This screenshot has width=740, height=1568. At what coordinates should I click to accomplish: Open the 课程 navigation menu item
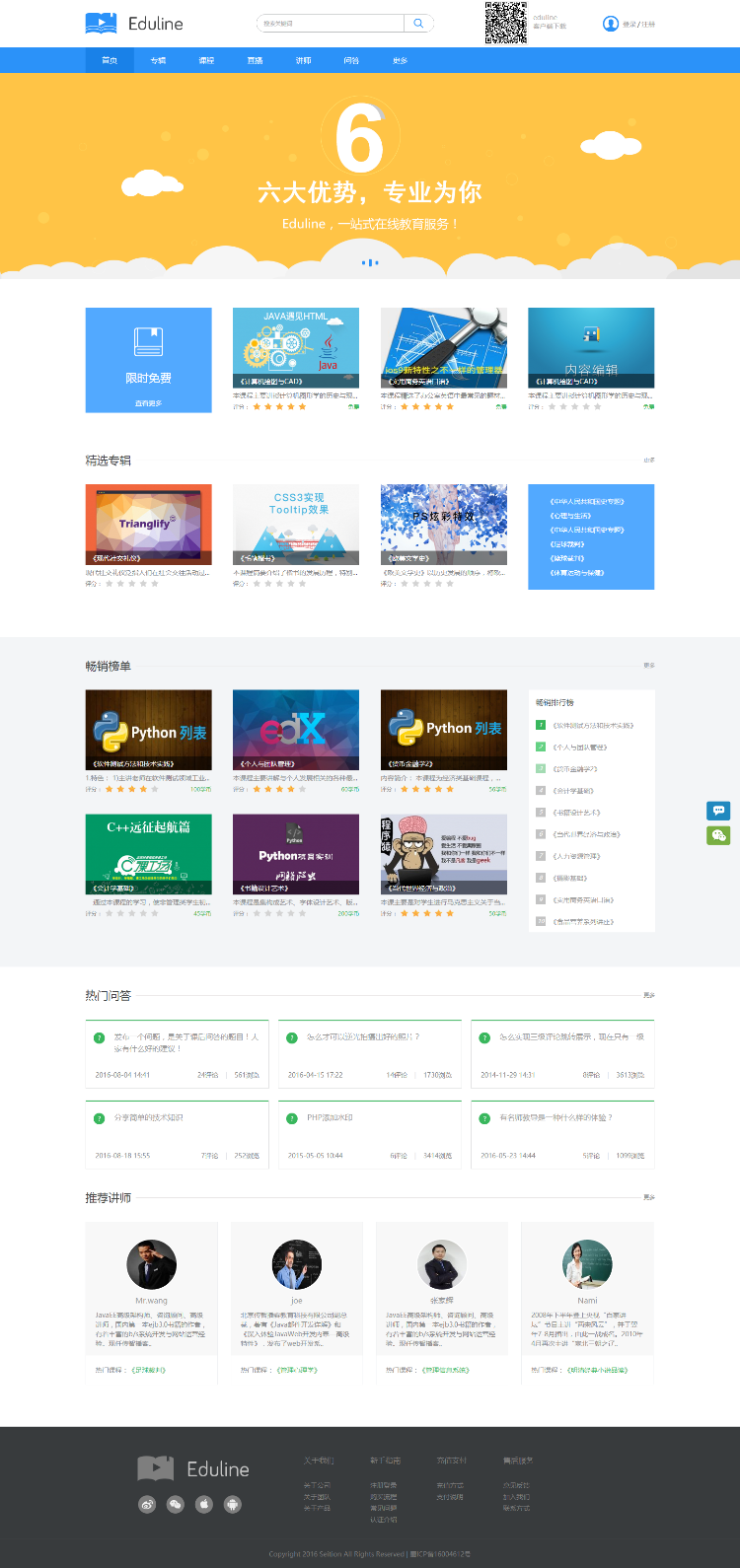click(x=206, y=60)
